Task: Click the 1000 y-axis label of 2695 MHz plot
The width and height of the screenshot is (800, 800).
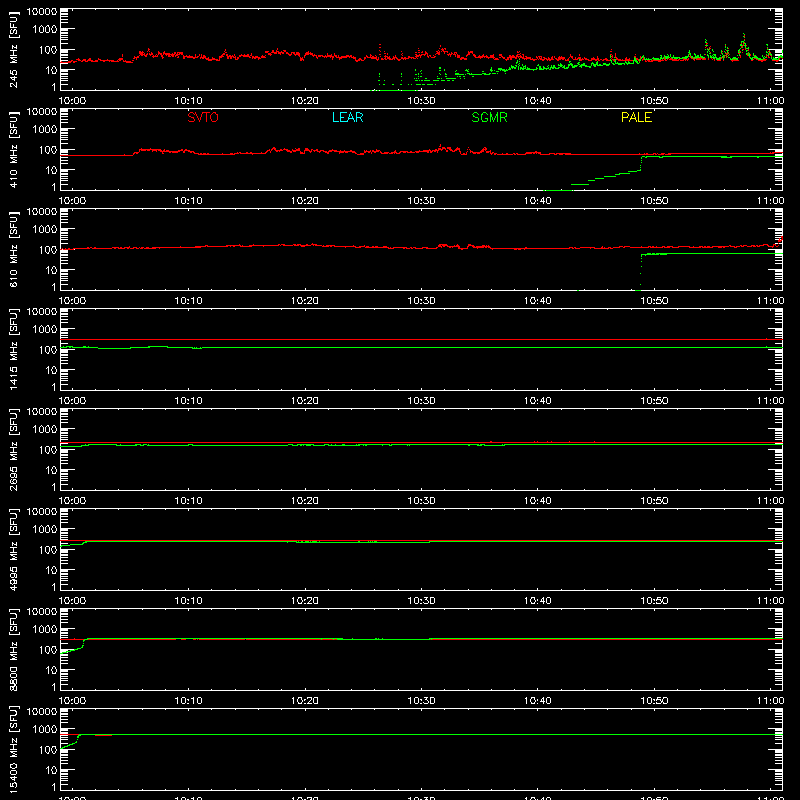Action: tap(45, 430)
